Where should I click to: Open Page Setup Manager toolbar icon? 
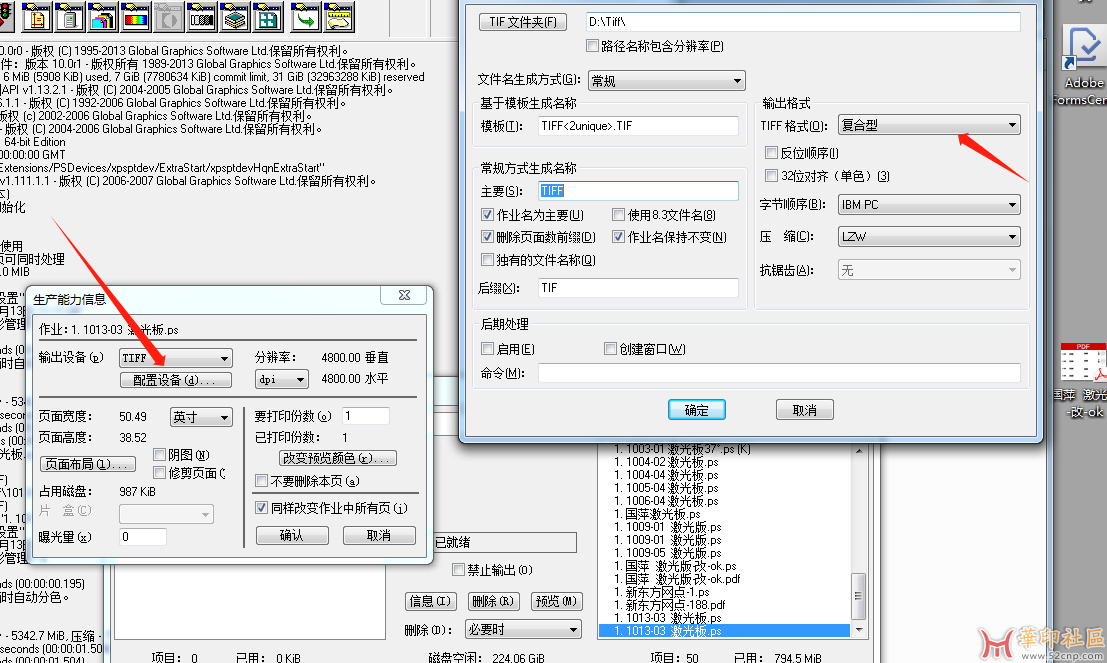36,17
